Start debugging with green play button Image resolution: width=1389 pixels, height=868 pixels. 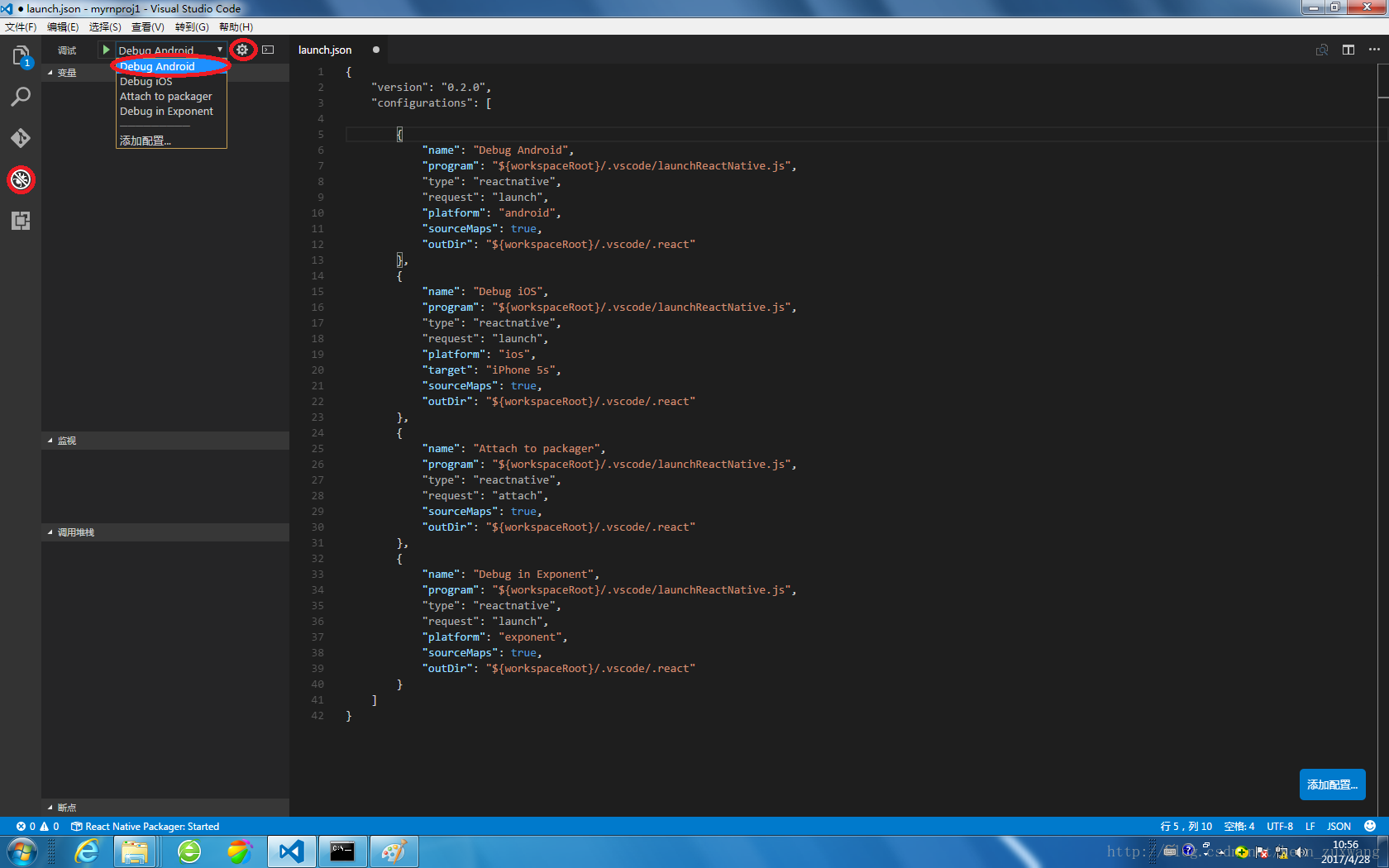pyautogui.click(x=106, y=50)
